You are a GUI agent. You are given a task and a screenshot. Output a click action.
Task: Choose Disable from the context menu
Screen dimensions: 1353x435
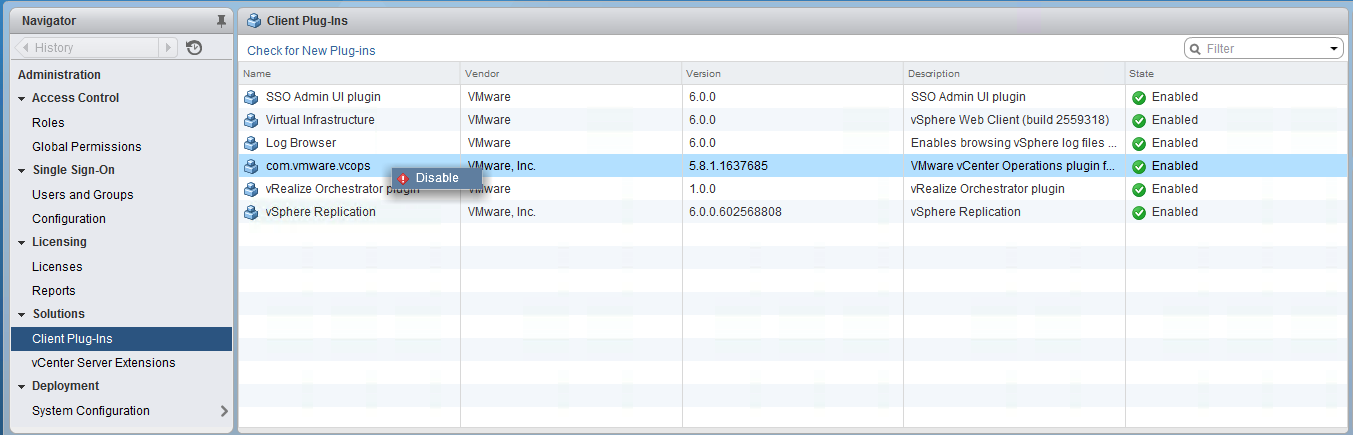pos(437,178)
